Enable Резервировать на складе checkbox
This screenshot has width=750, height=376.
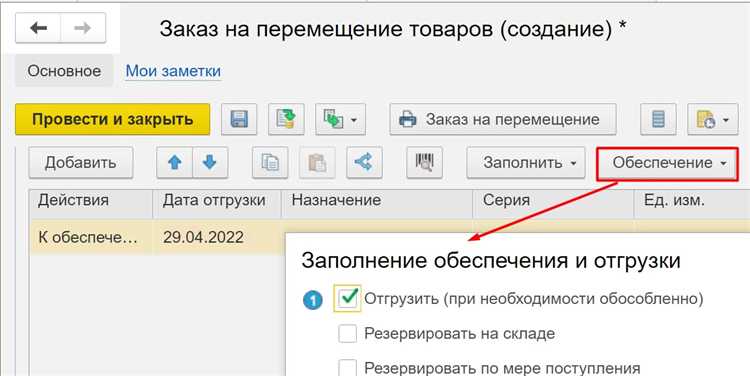347,334
